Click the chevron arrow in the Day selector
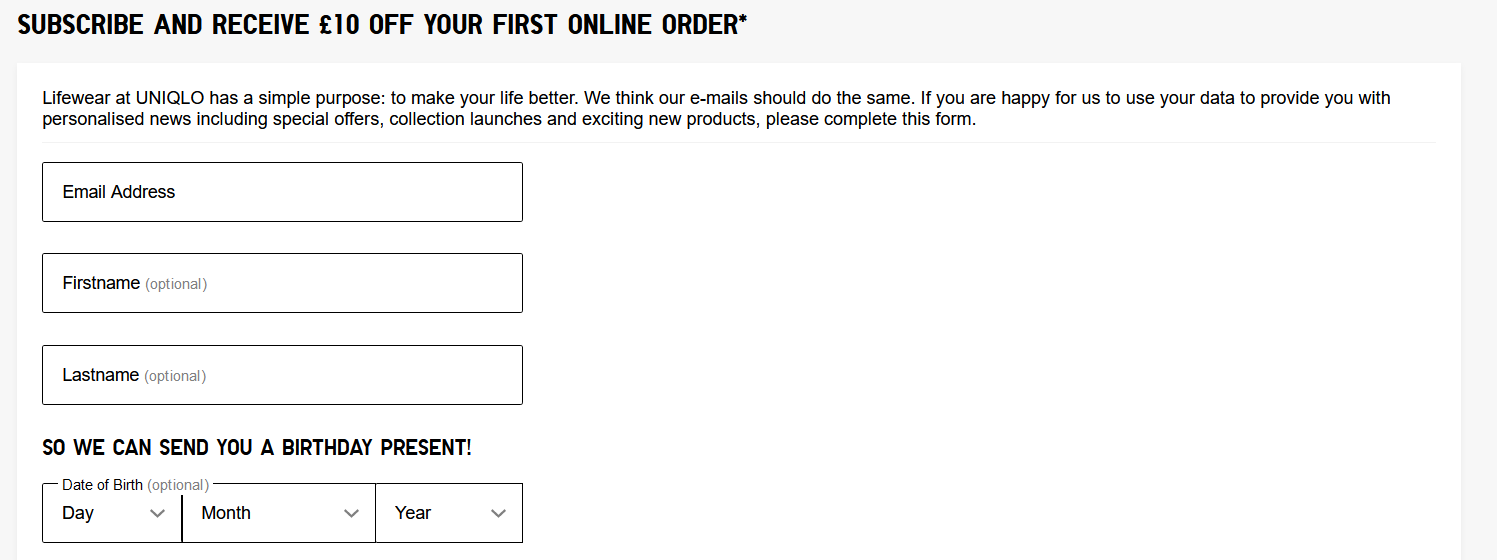The image size is (1497, 560). tap(157, 514)
